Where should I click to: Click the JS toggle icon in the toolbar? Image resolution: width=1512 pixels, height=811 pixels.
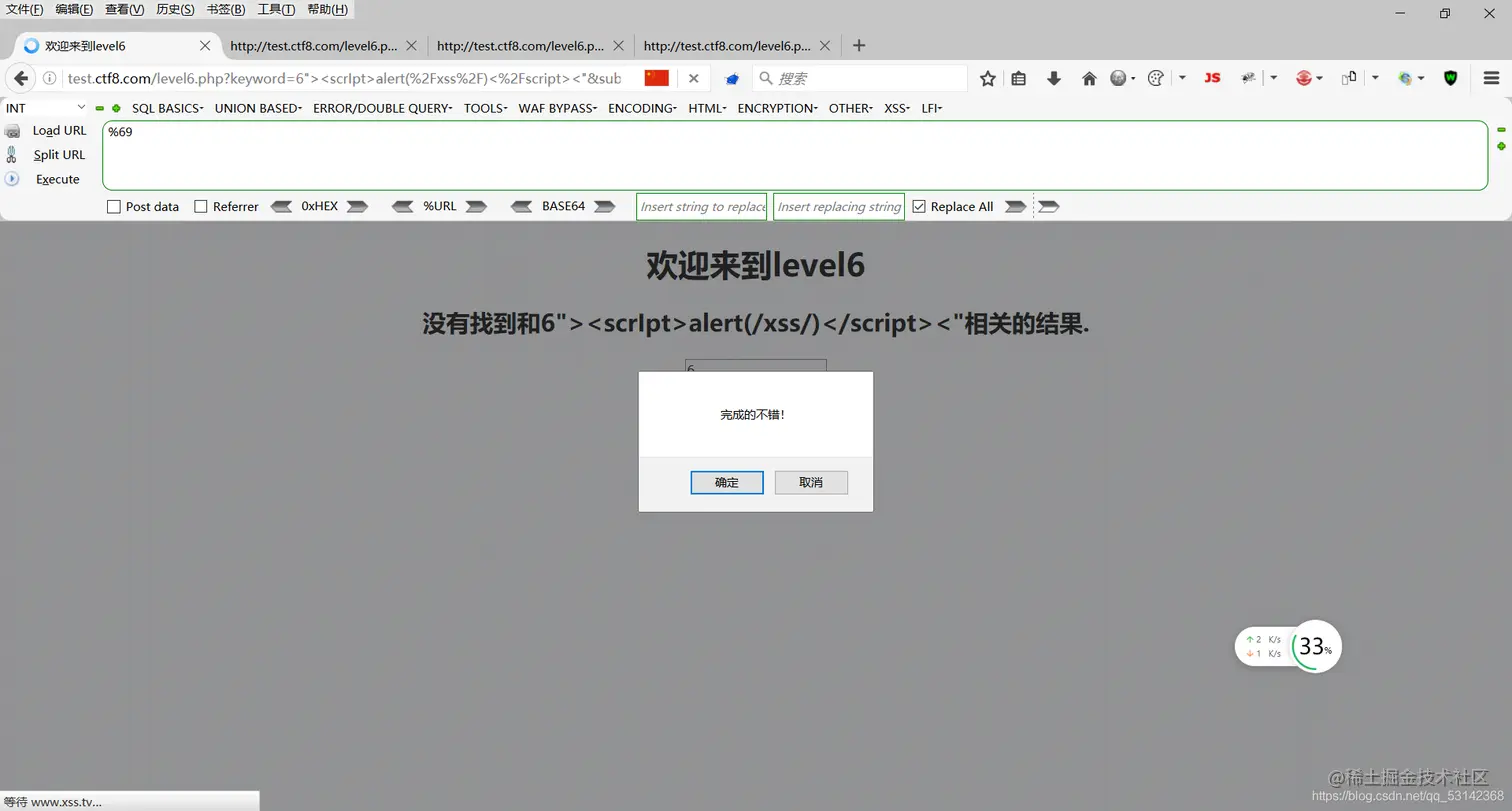coord(1211,77)
